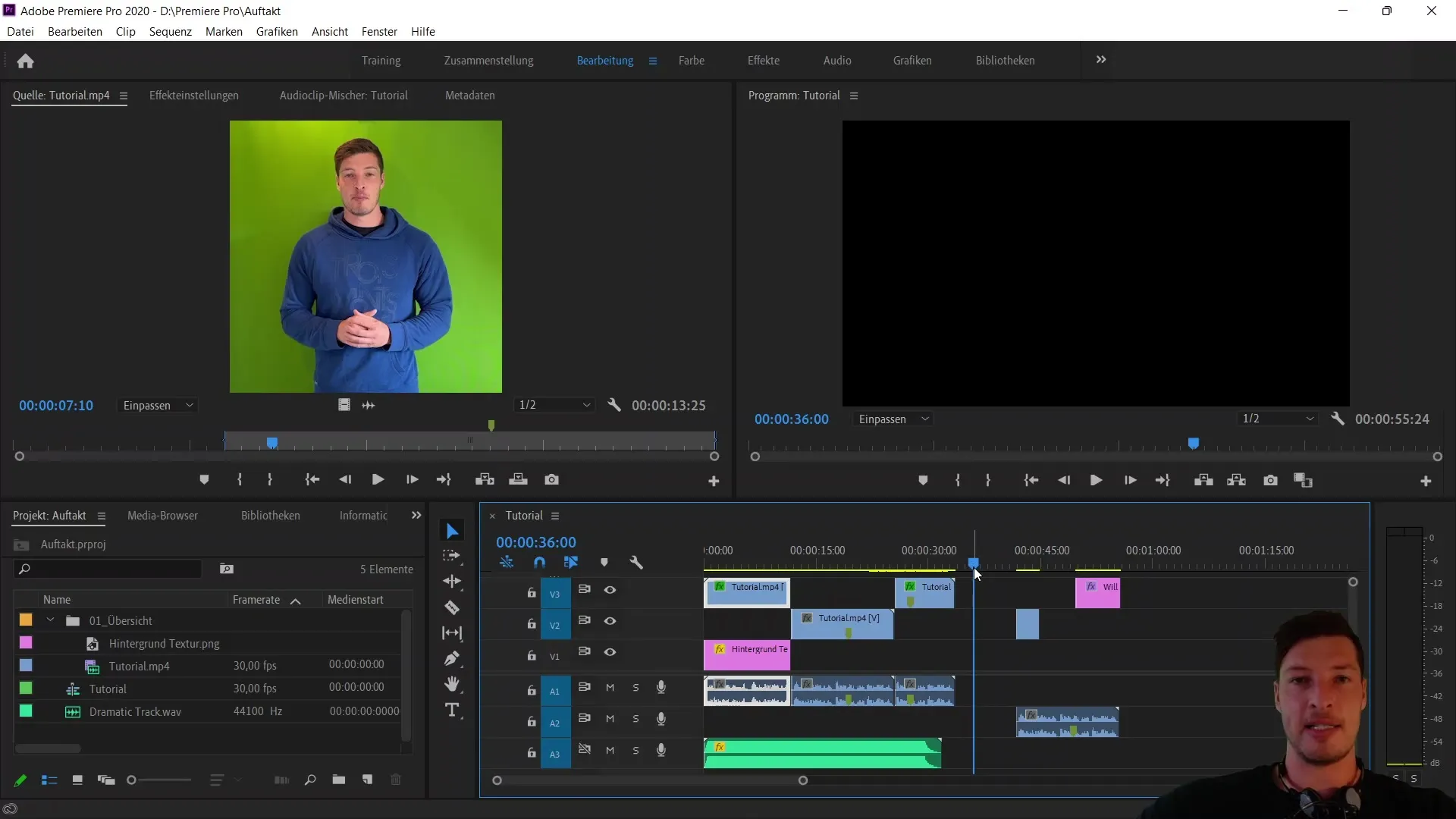Switch to the Farbe workspace tab

[691, 61]
